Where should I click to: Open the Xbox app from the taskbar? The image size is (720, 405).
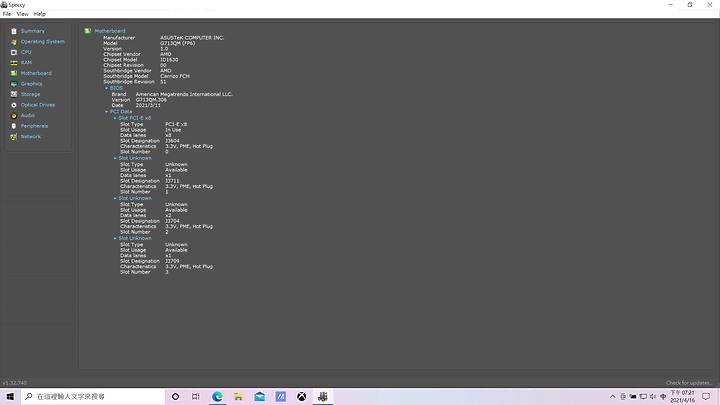[302, 396]
